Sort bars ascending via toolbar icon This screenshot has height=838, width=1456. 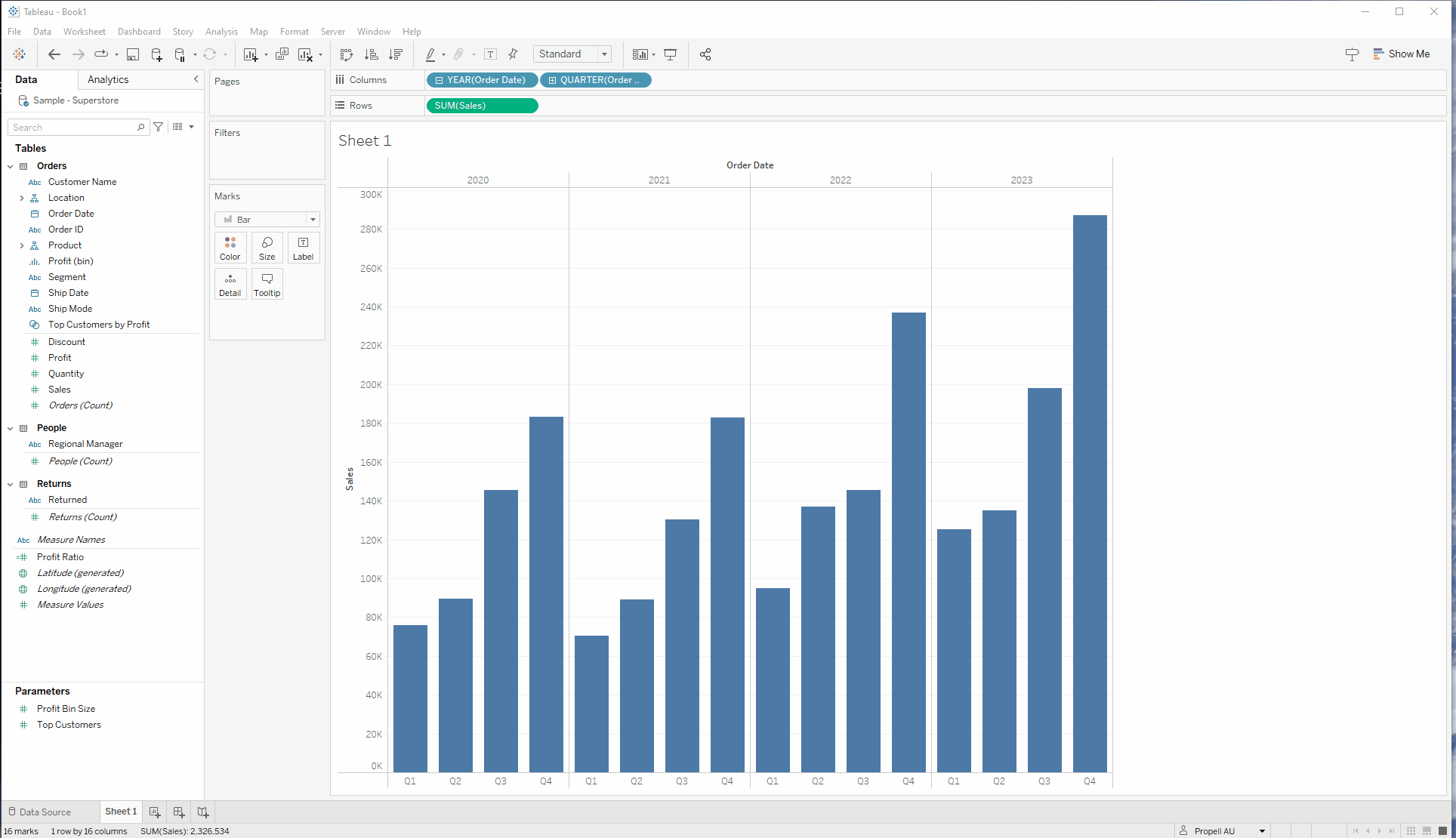[x=371, y=54]
